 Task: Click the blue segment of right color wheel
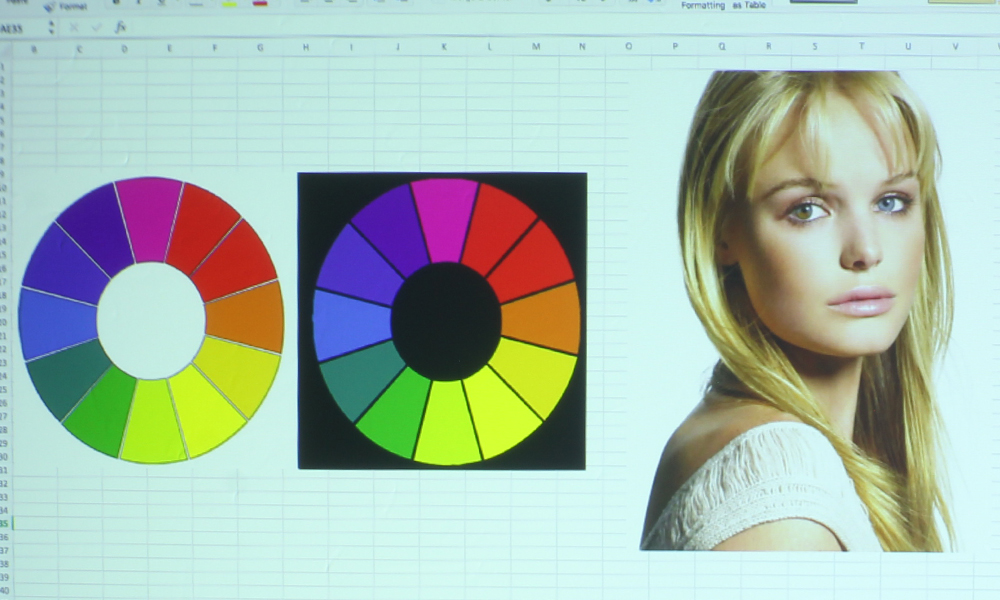tap(350, 325)
